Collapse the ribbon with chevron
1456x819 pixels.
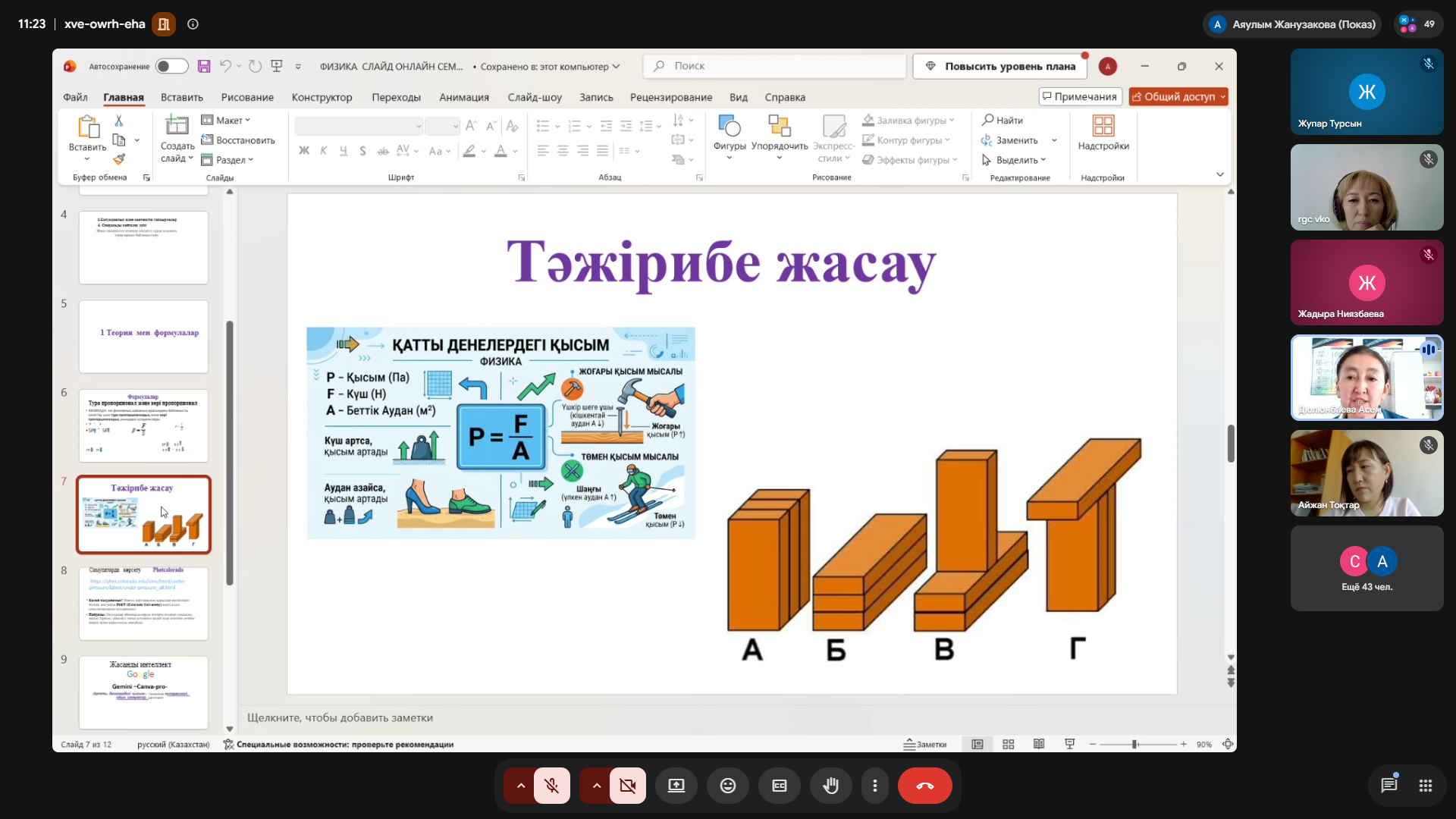[1220, 174]
